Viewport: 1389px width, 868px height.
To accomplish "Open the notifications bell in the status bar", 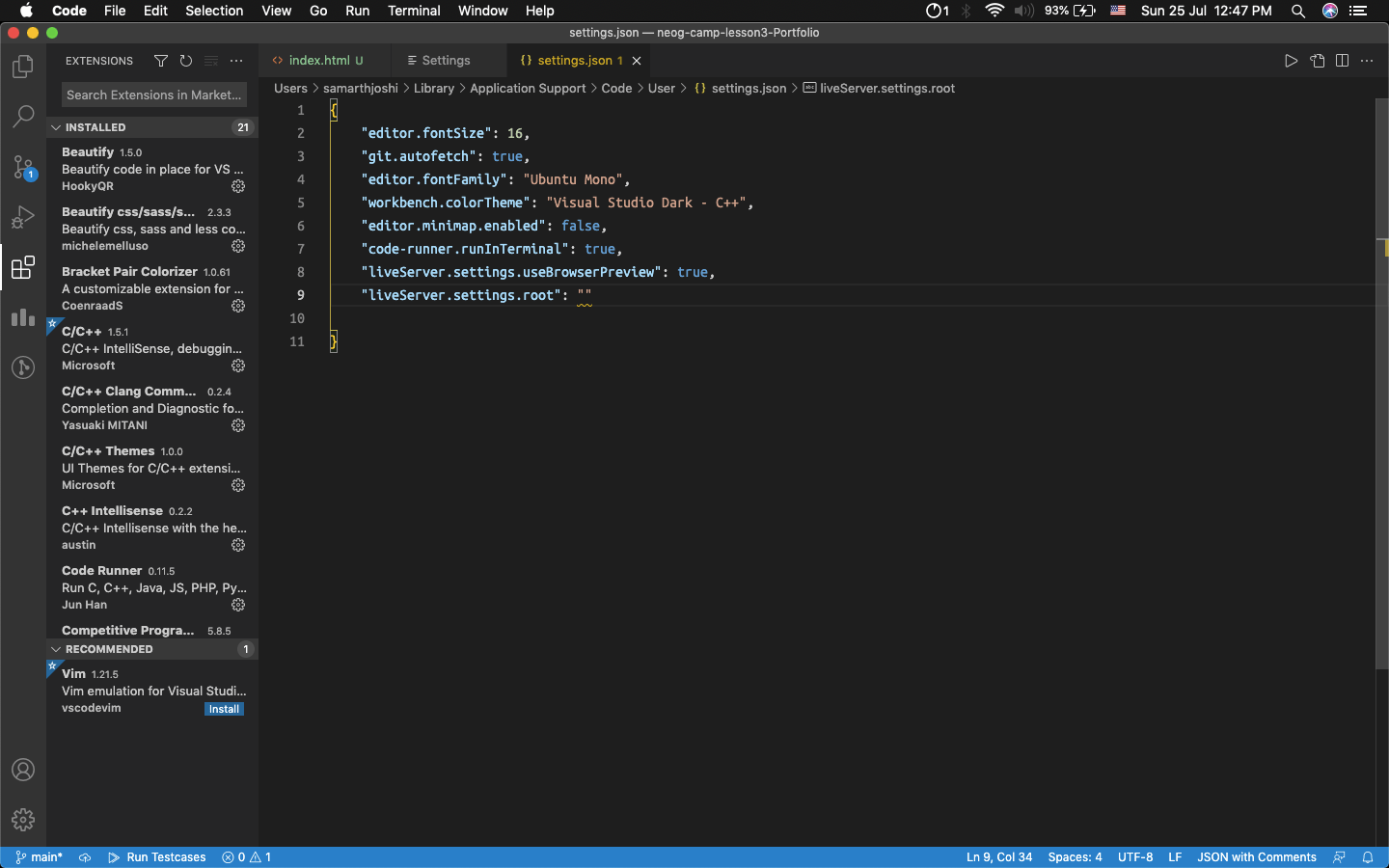I will click(x=1369, y=856).
